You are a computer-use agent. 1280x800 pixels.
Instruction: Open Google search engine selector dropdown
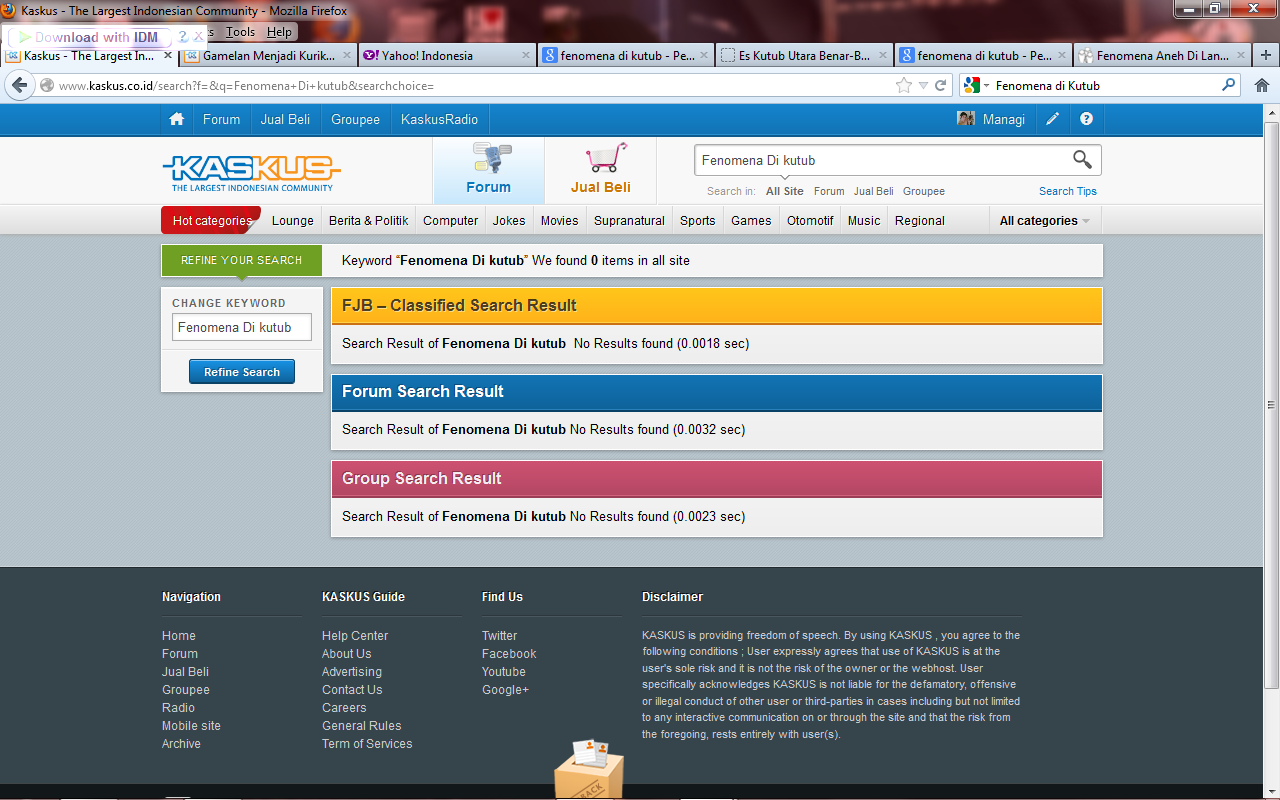[978, 86]
